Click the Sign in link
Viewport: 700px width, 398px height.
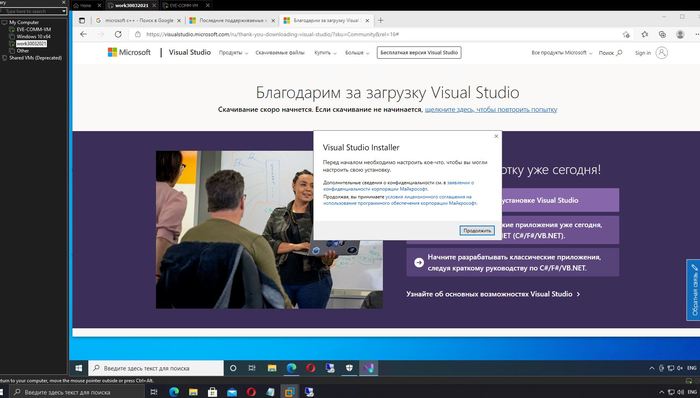point(643,53)
